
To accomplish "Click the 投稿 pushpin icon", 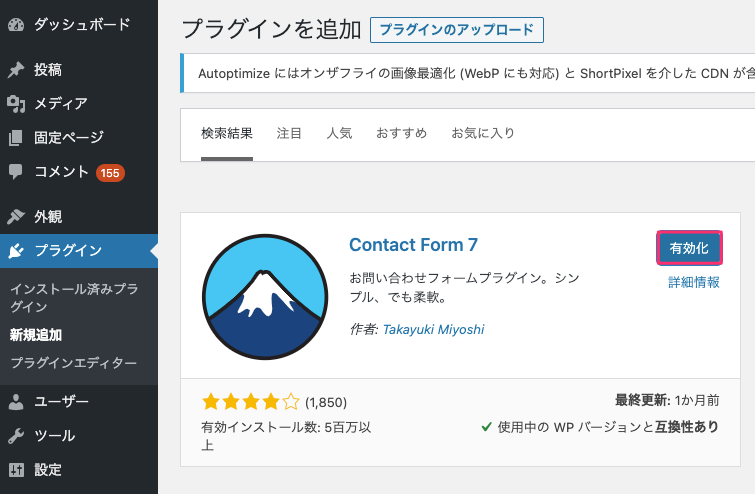I will (x=16, y=70).
